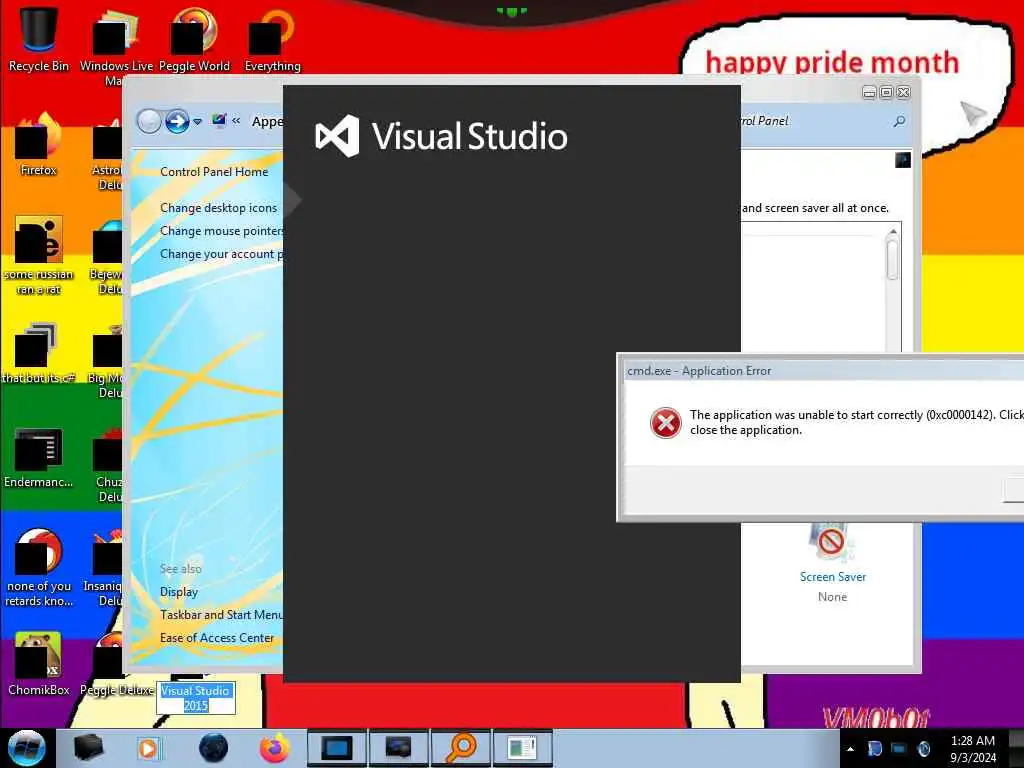Open the volume speaker tray icon
Image resolution: width=1024 pixels, height=768 pixels.
coord(923,748)
